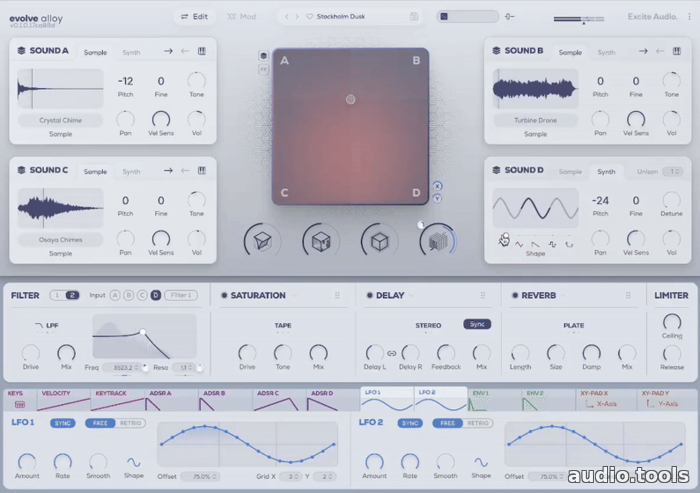Click the output volume slider
Viewport: 700px width, 493px height.
[579, 19]
